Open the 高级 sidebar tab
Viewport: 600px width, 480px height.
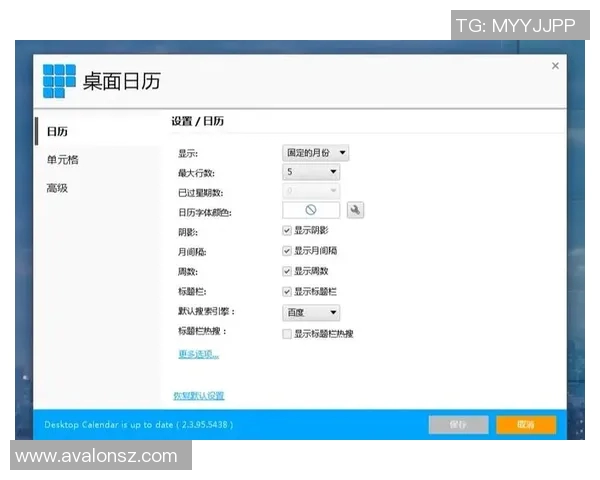click(57, 188)
